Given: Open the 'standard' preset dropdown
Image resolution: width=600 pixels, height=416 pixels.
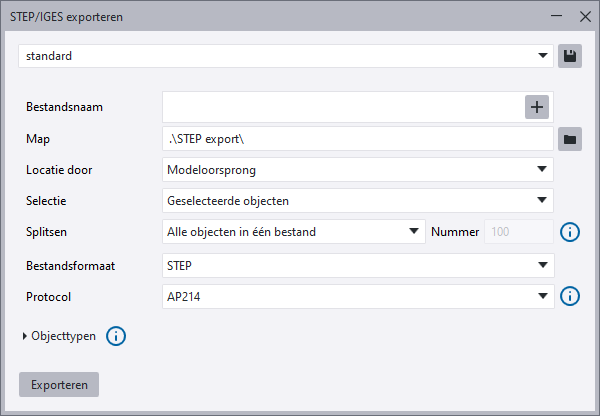Looking at the screenshot, I should point(285,56).
